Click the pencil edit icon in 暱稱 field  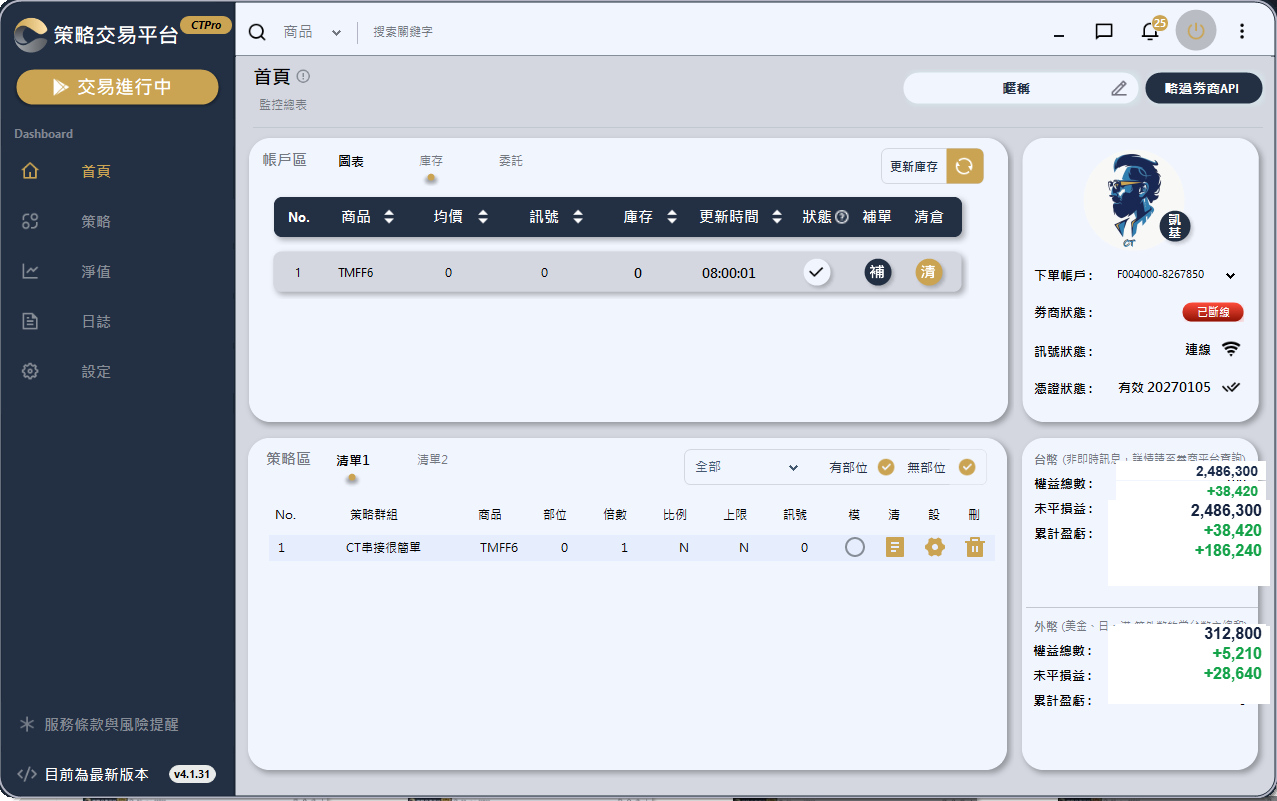point(1119,88)
